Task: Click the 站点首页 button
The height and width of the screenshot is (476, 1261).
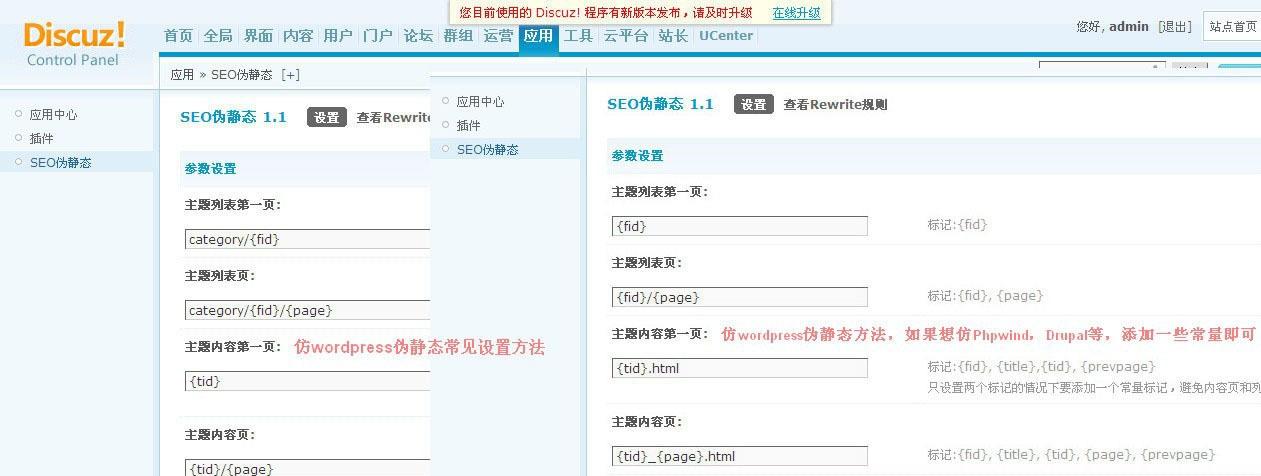Action: click(1232, 27)
